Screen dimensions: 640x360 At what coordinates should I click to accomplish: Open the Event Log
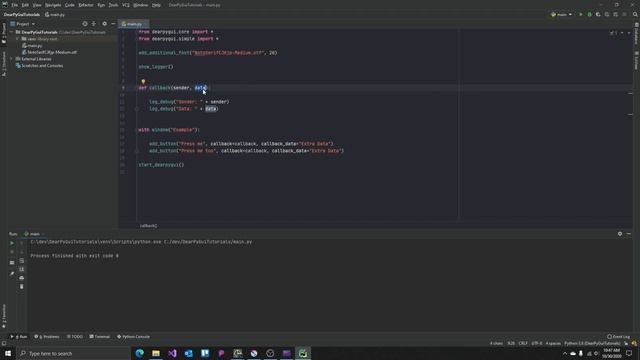click(x=618, y=337)
